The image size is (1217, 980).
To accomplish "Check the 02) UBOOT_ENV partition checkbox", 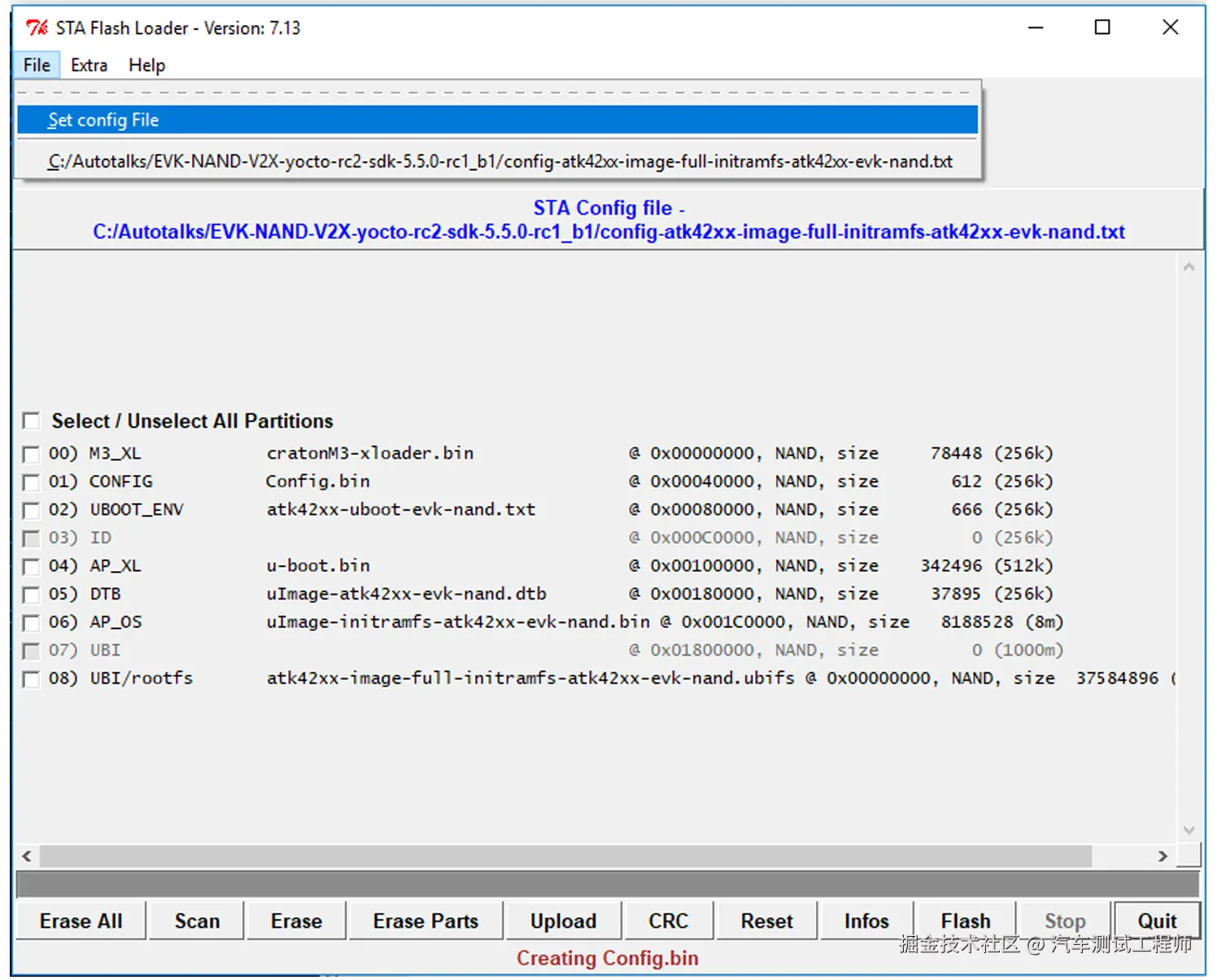I will click(31, 510).
